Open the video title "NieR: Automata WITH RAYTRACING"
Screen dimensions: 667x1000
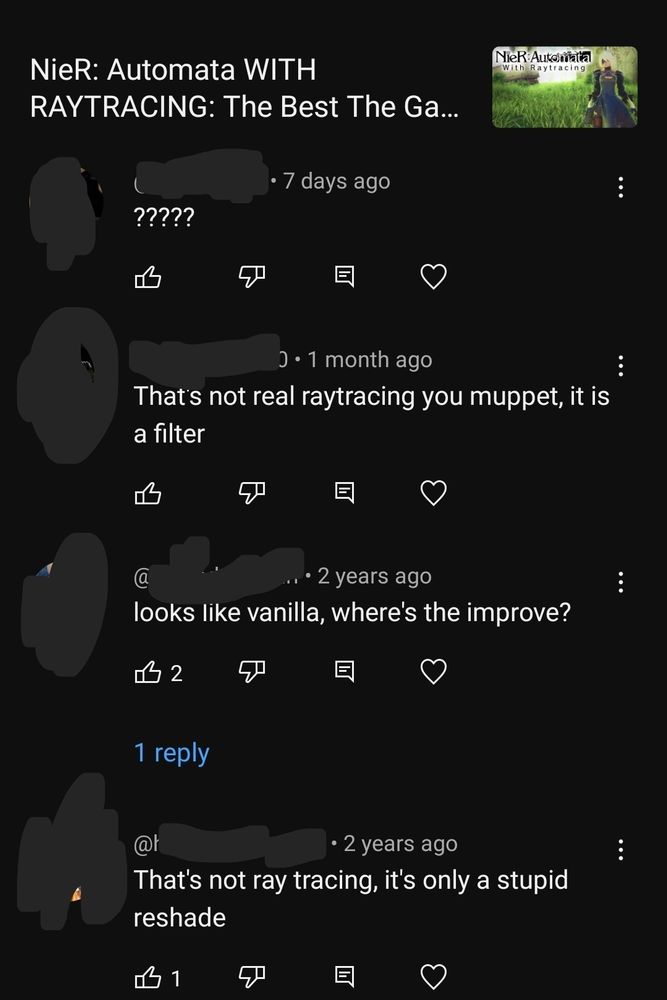244,88
